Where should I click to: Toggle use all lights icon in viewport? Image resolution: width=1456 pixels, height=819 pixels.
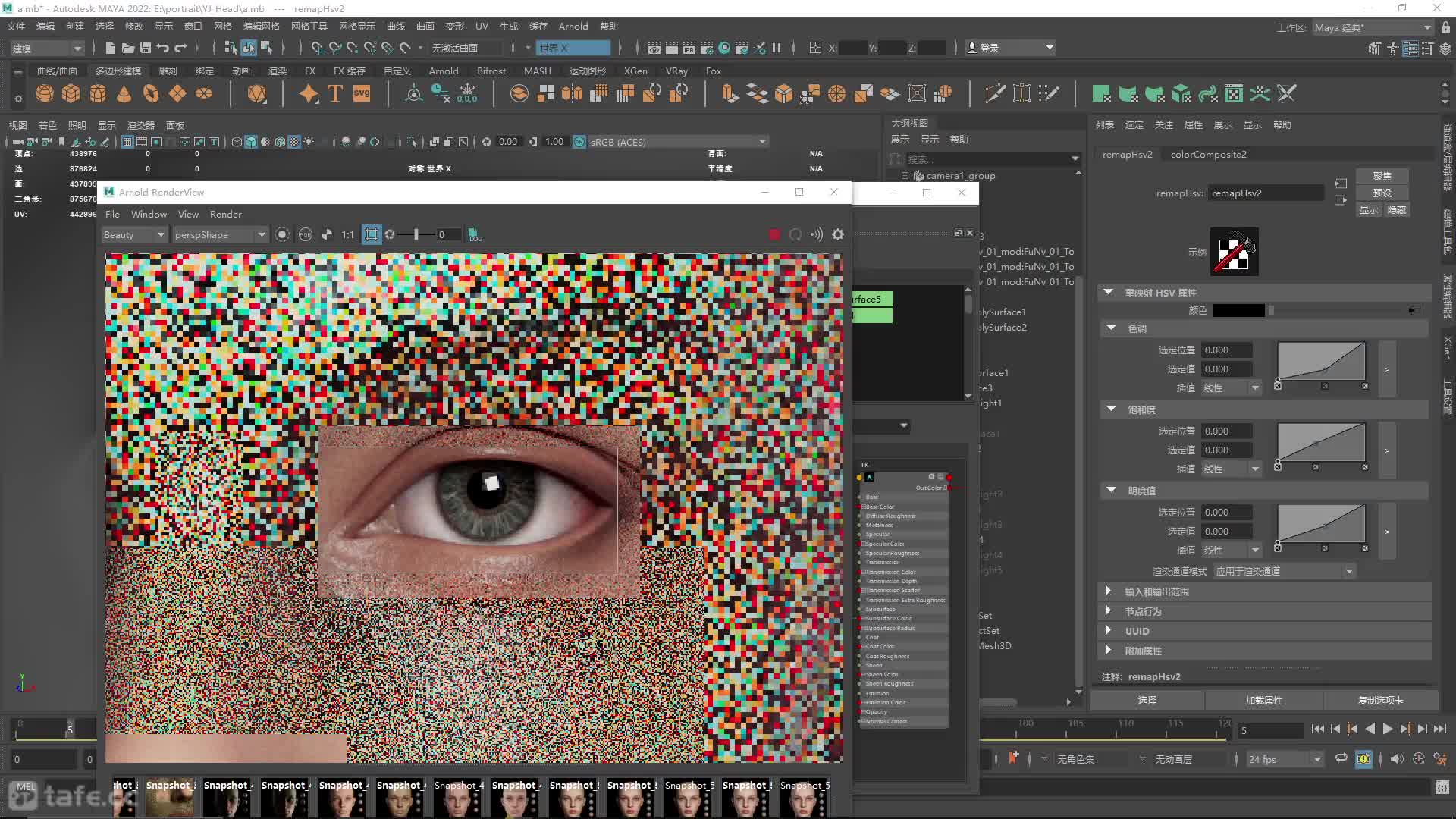coord(309,142)
